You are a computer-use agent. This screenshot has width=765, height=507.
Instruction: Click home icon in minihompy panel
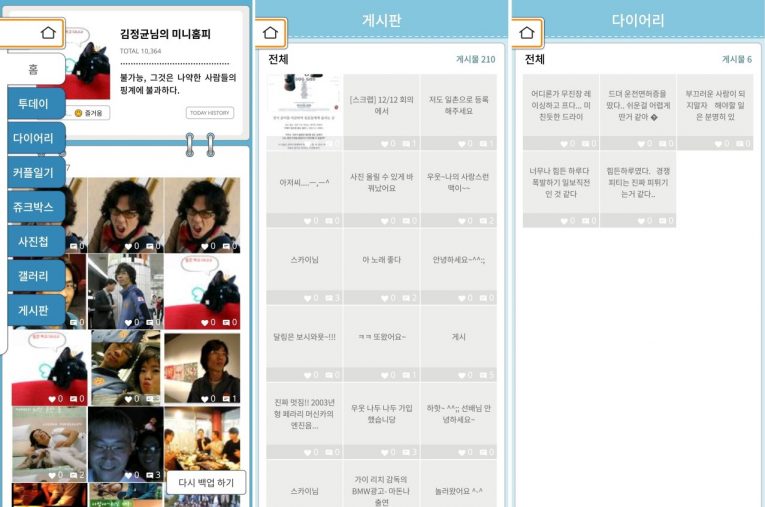(48, 33)
